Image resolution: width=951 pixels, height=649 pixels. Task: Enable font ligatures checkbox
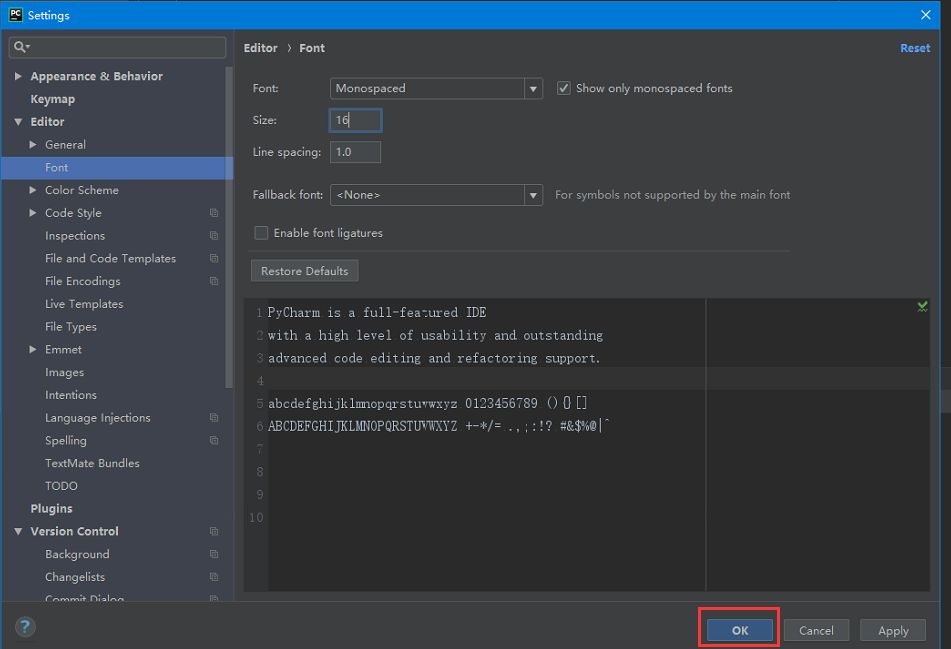[x=261, y=233]
